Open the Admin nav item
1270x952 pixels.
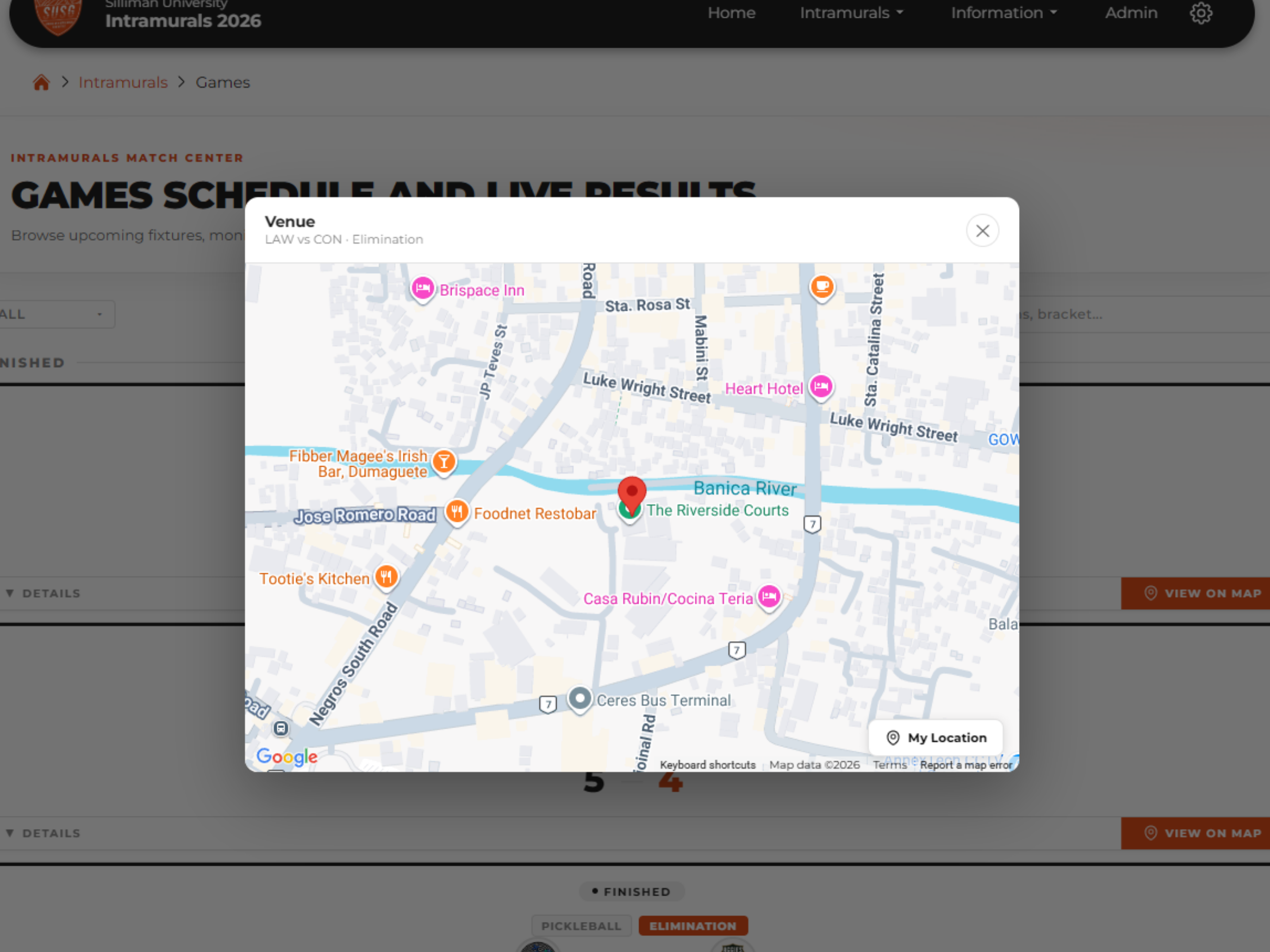pos(1130,13)
